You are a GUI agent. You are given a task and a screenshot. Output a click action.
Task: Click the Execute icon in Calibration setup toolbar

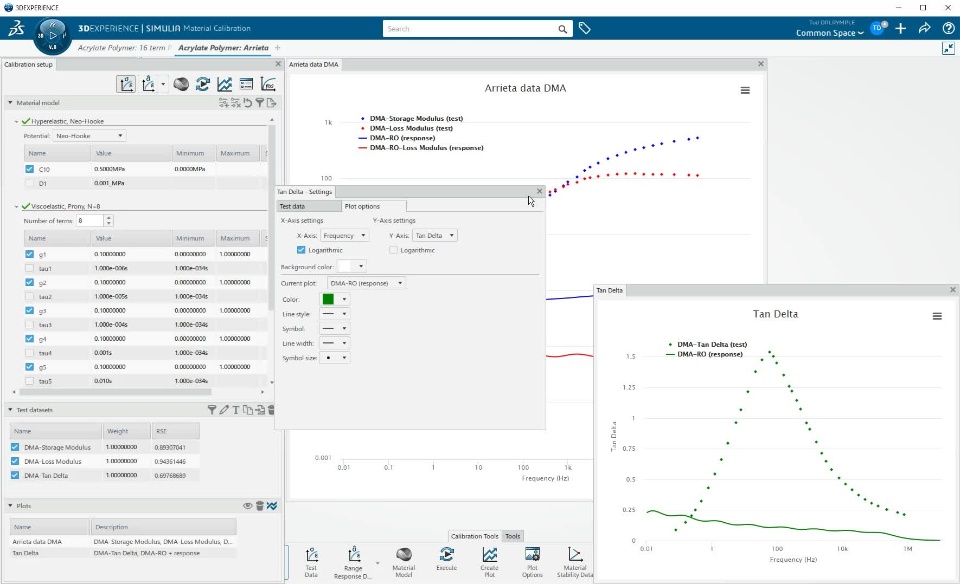coord(203,84)
